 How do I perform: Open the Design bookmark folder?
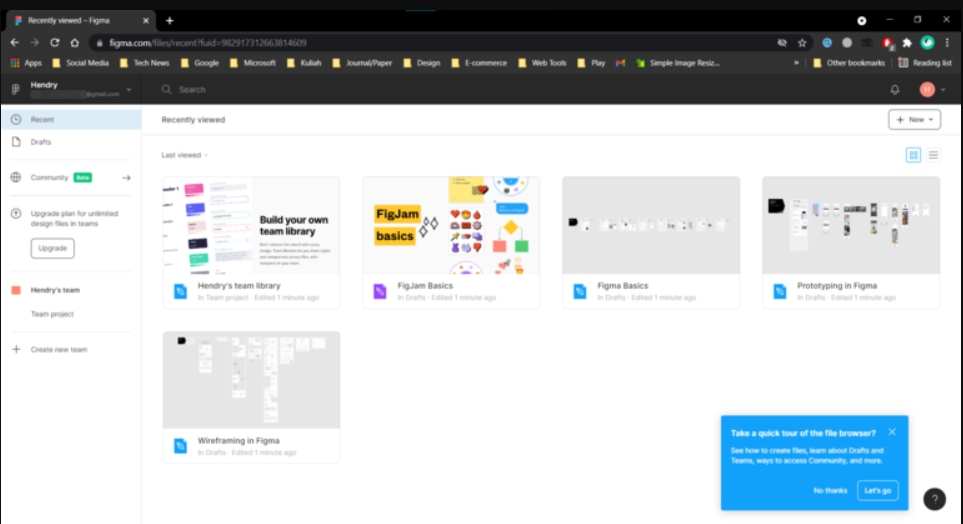[422, 63]
